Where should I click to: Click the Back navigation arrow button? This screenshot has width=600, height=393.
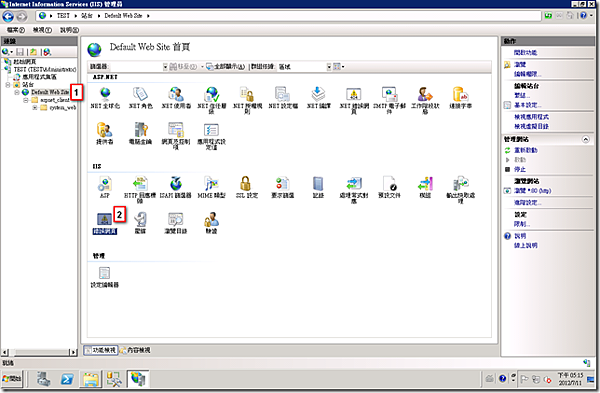pos(8,16)
